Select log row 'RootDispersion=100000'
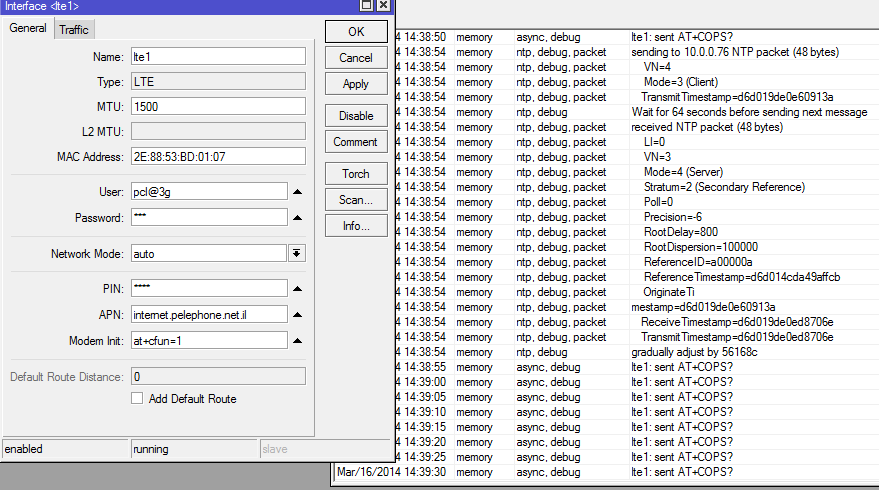879x490 pixels. click(x=636, y=247)
